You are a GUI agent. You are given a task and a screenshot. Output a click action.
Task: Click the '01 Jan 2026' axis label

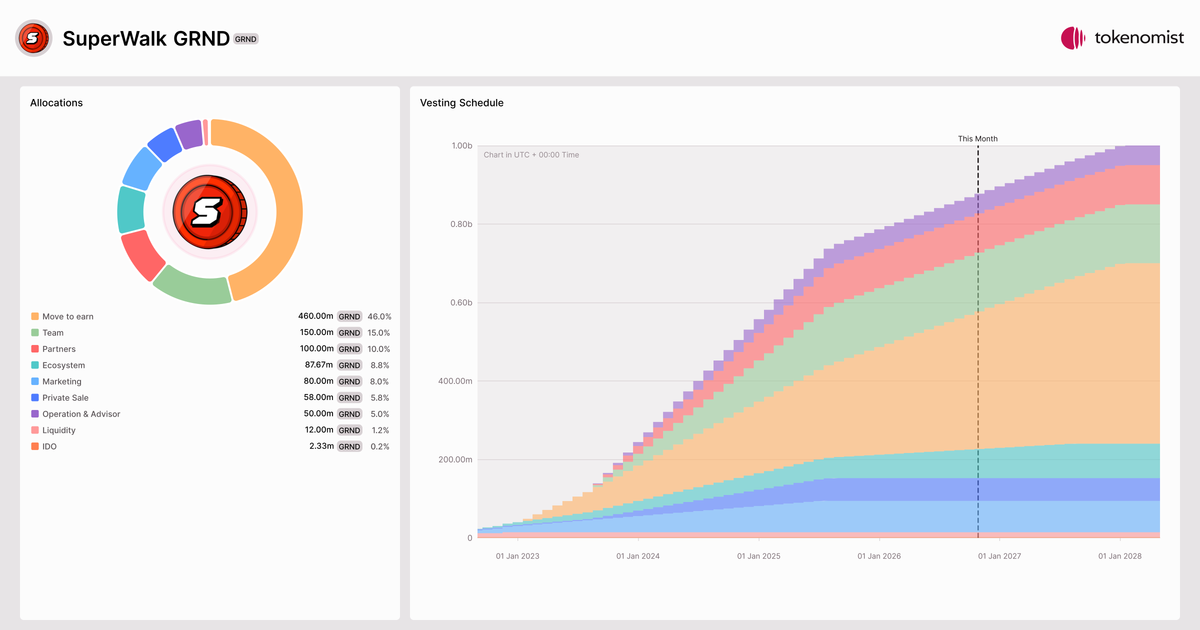pos(878,556)
